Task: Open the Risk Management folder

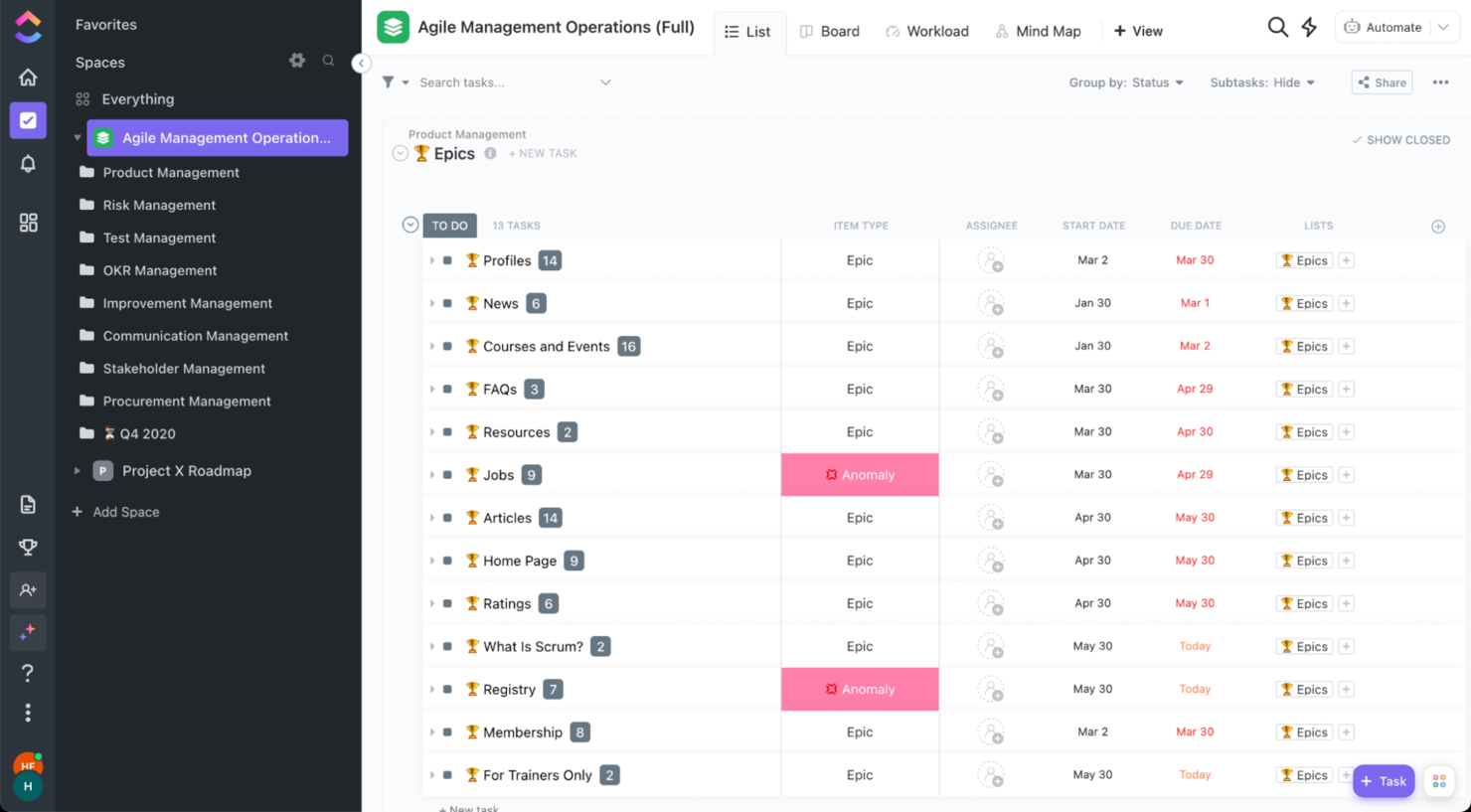Action: [x=159, y=205]
